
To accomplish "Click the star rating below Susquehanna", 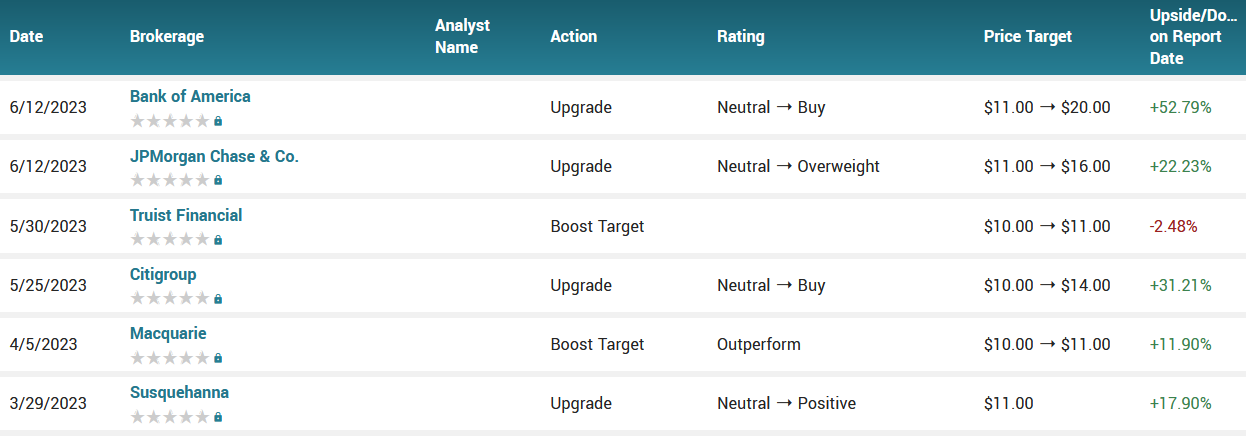I will [x=170, y=417].
